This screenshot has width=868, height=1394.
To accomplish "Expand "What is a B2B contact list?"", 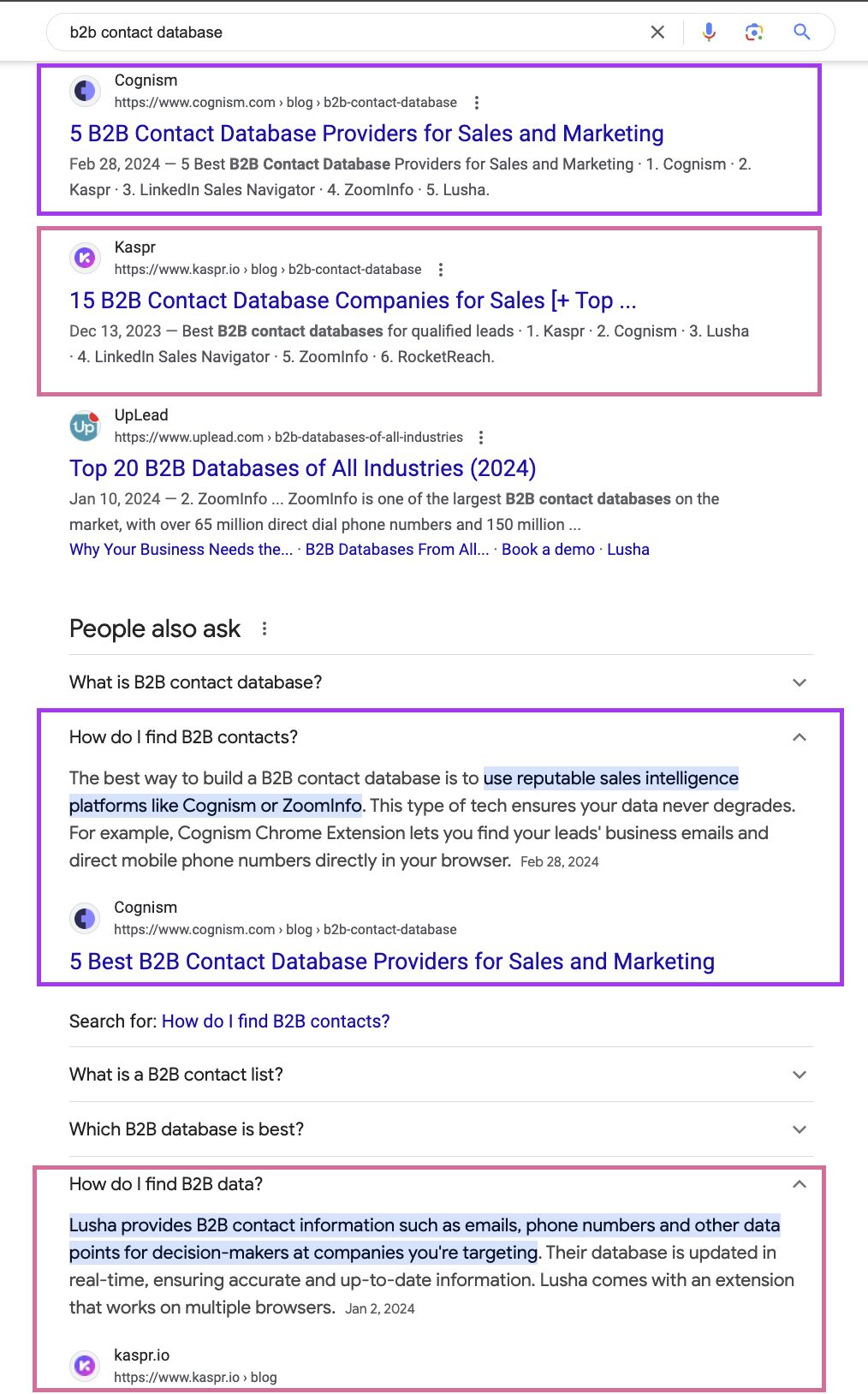I will (x=799, y=1075).
